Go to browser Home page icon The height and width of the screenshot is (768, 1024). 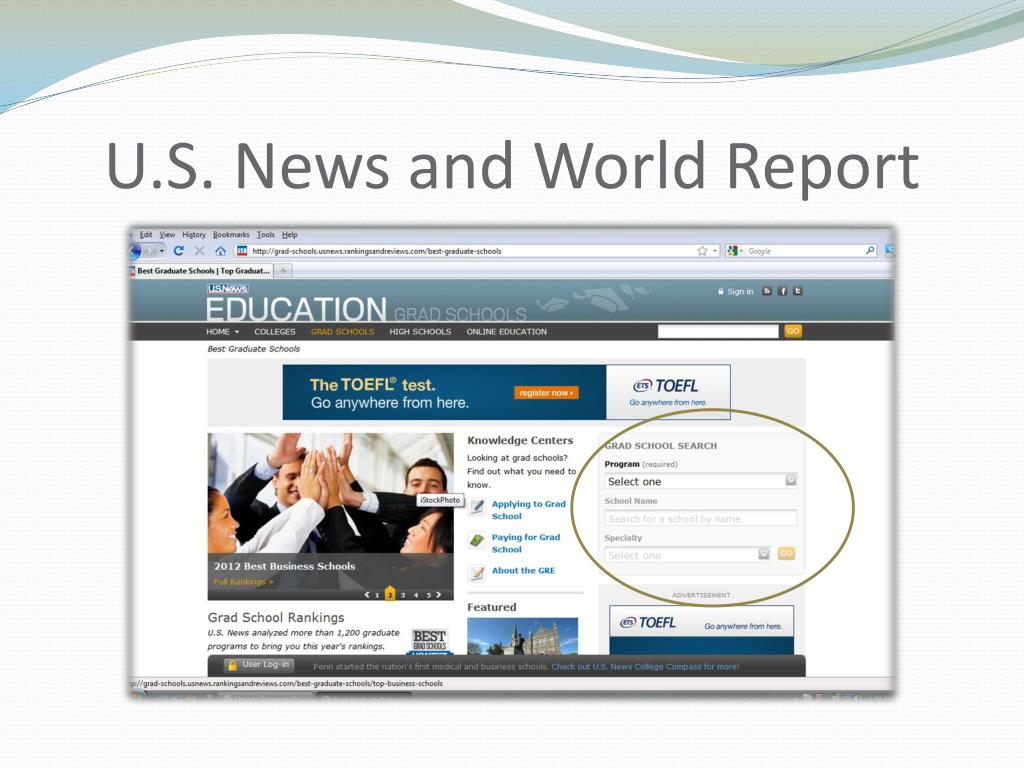220,251
